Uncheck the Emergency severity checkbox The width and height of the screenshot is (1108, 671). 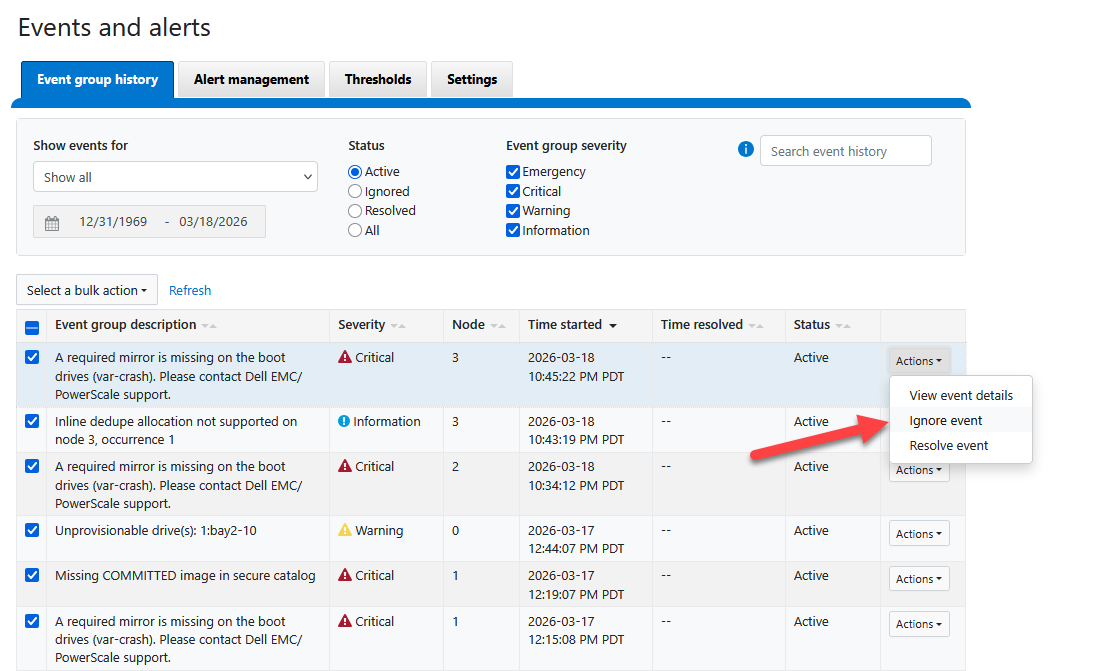513,172
